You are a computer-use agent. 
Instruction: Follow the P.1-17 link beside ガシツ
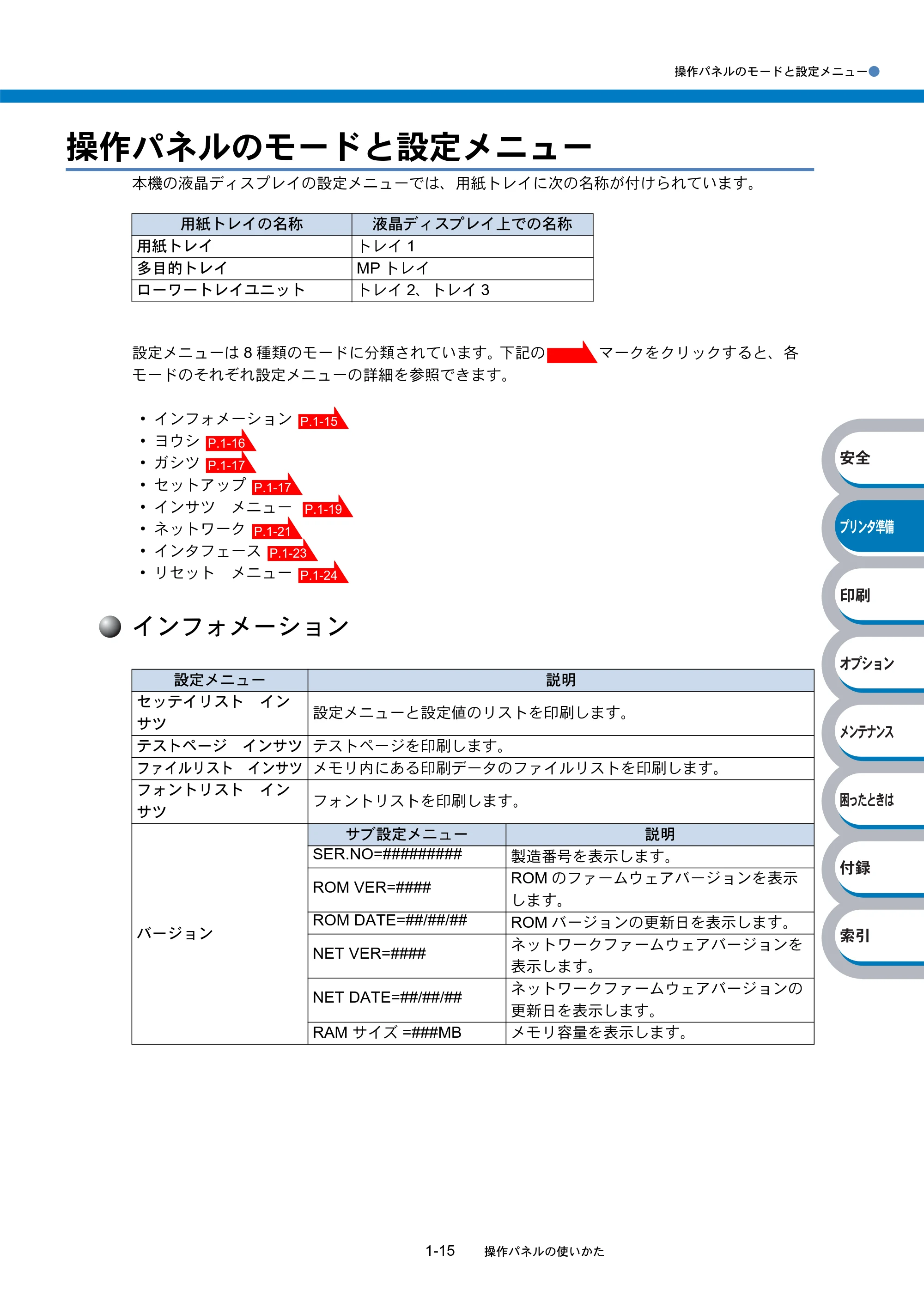click(x=230, y=465)
